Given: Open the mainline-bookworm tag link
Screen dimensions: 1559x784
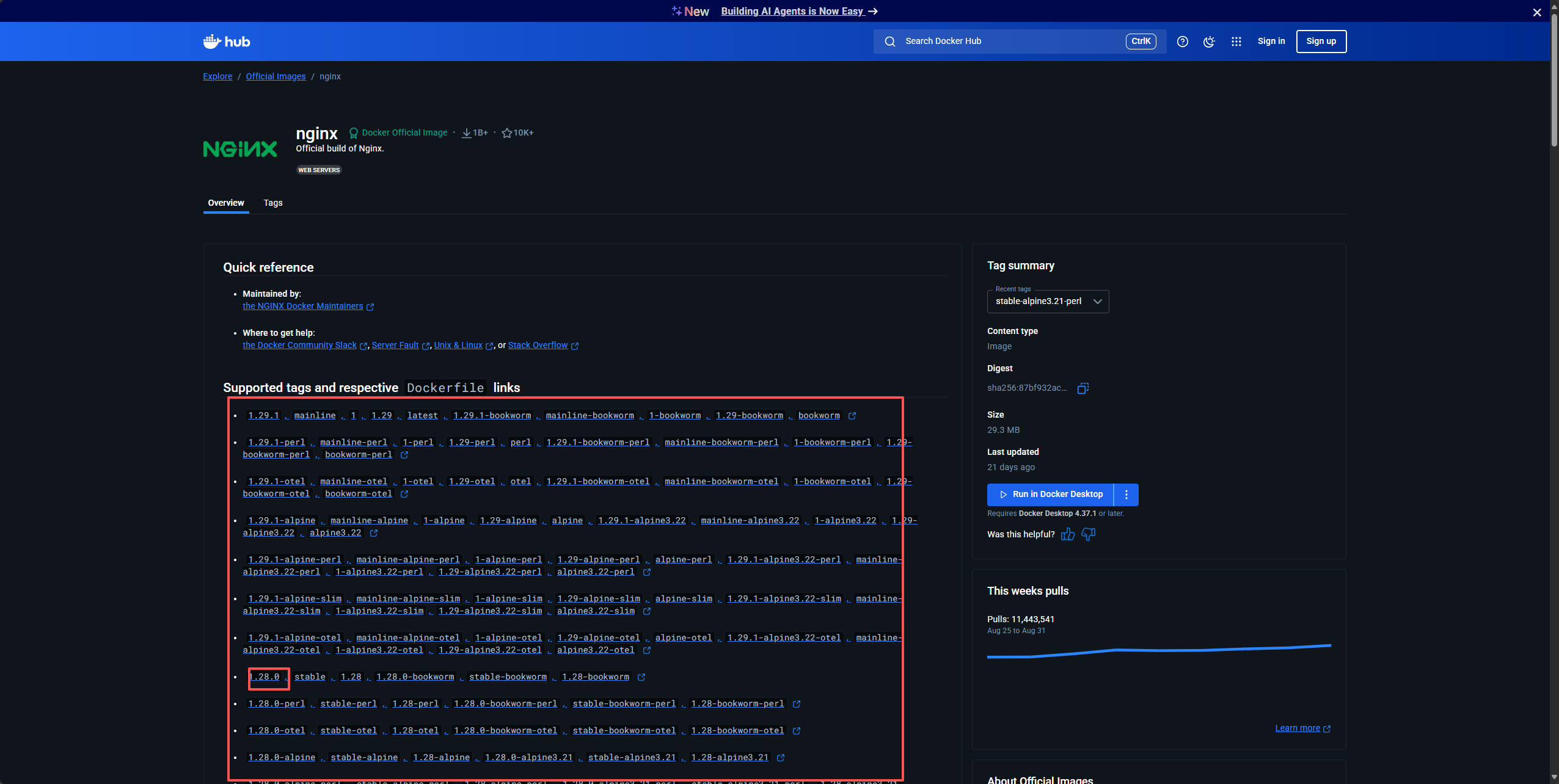Looking at the screenshot, I should 590,416.
